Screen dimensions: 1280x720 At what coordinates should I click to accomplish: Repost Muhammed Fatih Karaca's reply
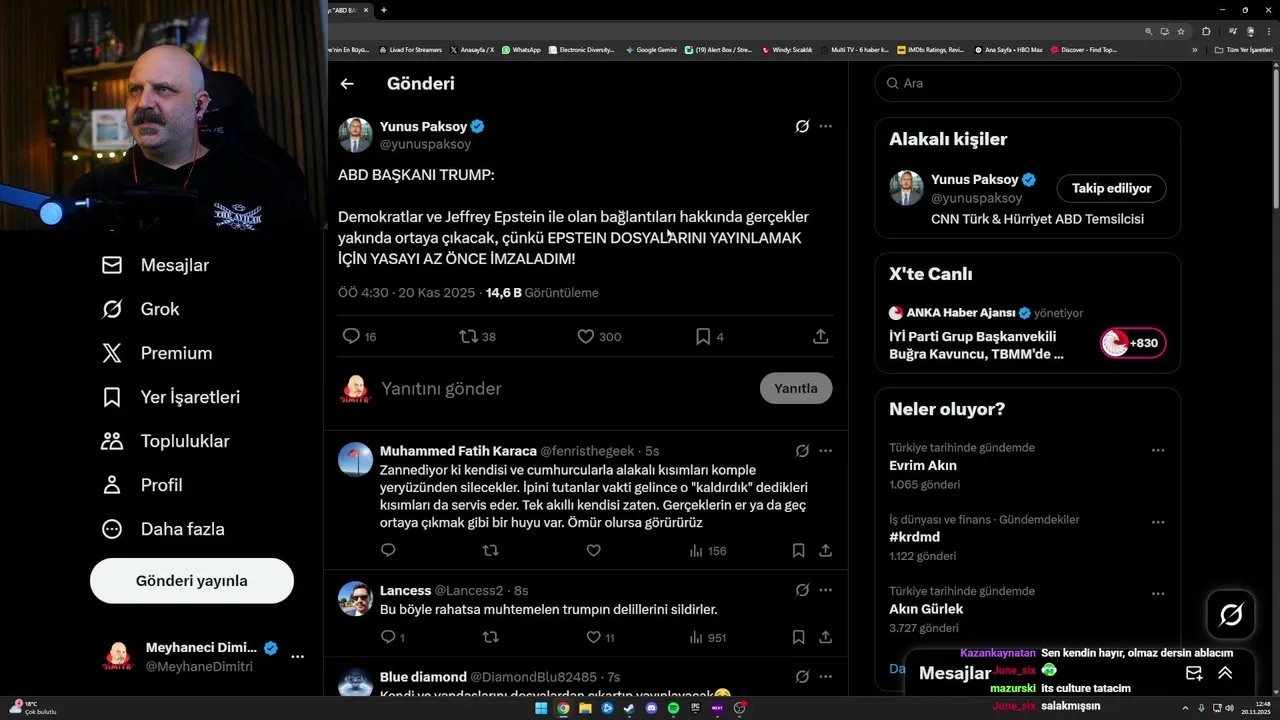(x=490, y=550)
